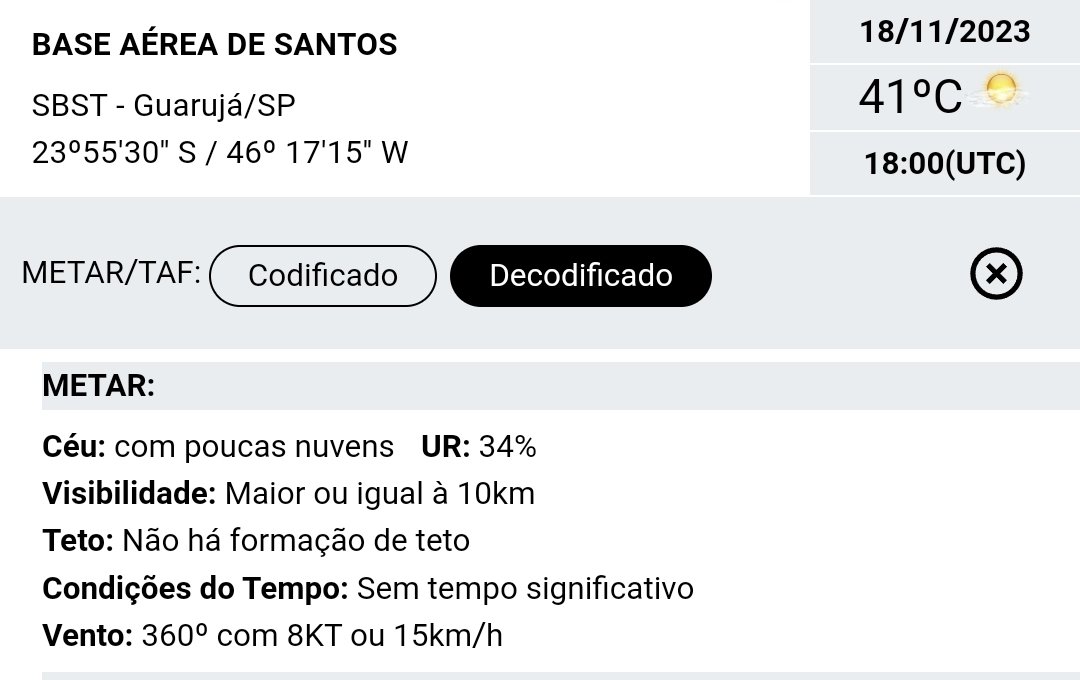Click the Teto ceiling information line

click(x=256, y=541)
